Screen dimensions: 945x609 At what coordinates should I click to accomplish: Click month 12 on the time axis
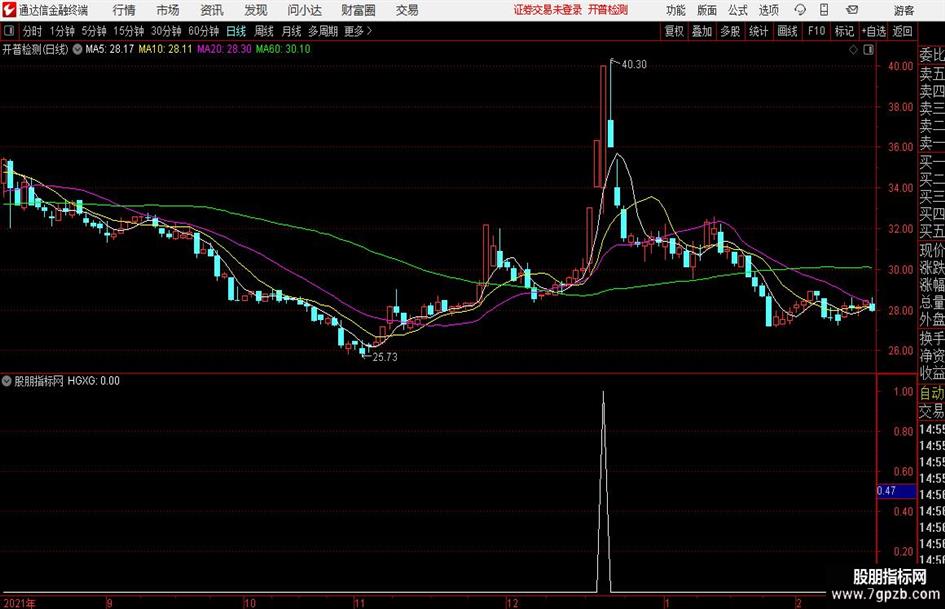pos(512,603)
